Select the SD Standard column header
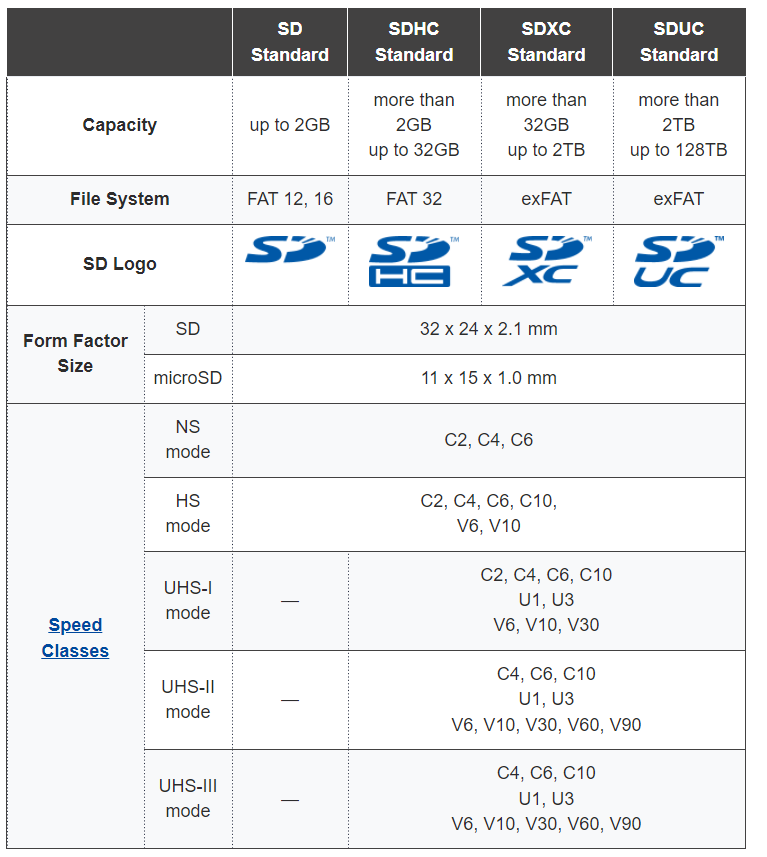Viewport: 767px width, 857px height. 290,42
